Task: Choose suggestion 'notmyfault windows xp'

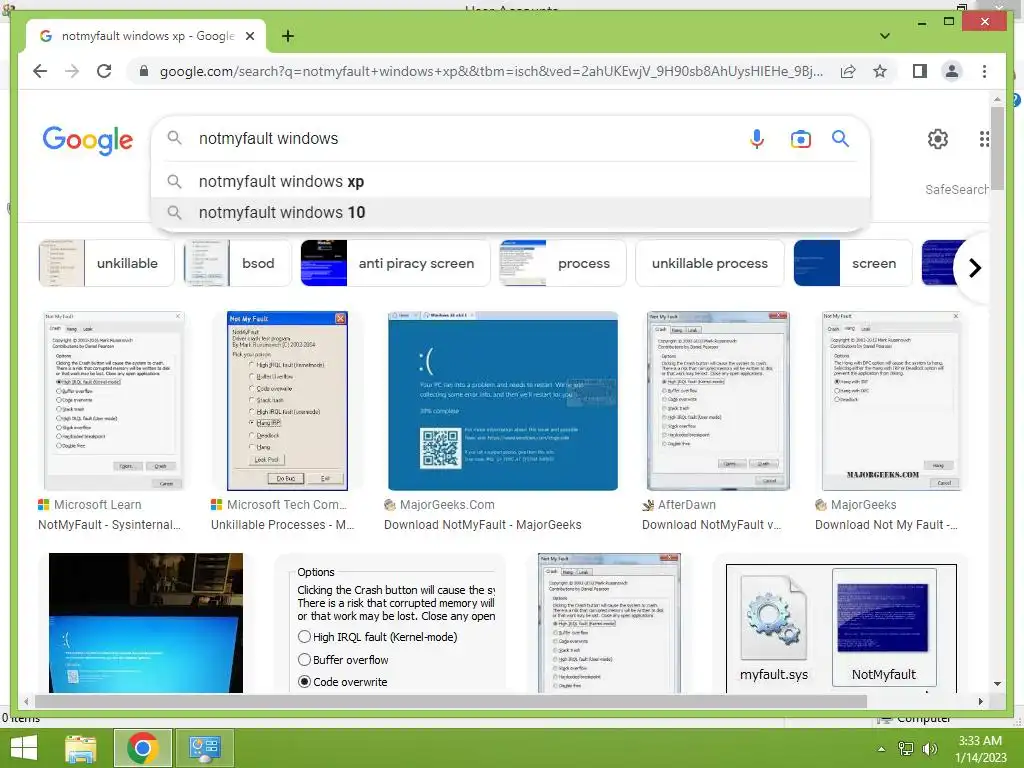Action: coord(510,182)
